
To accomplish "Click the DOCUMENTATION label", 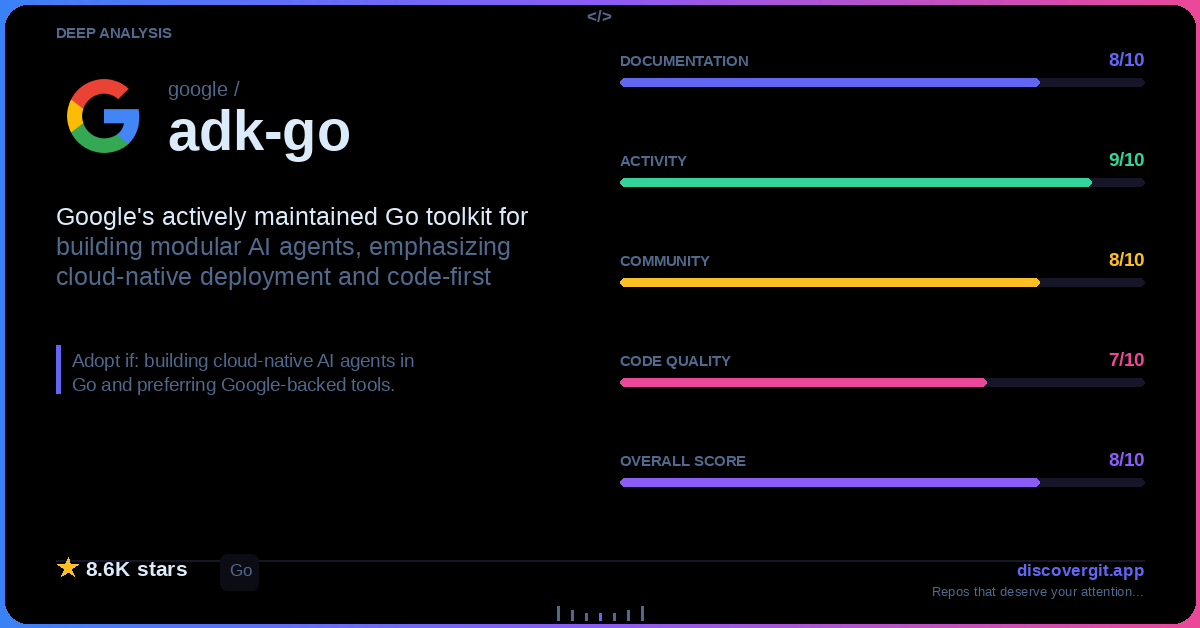I will pos(684,61).
